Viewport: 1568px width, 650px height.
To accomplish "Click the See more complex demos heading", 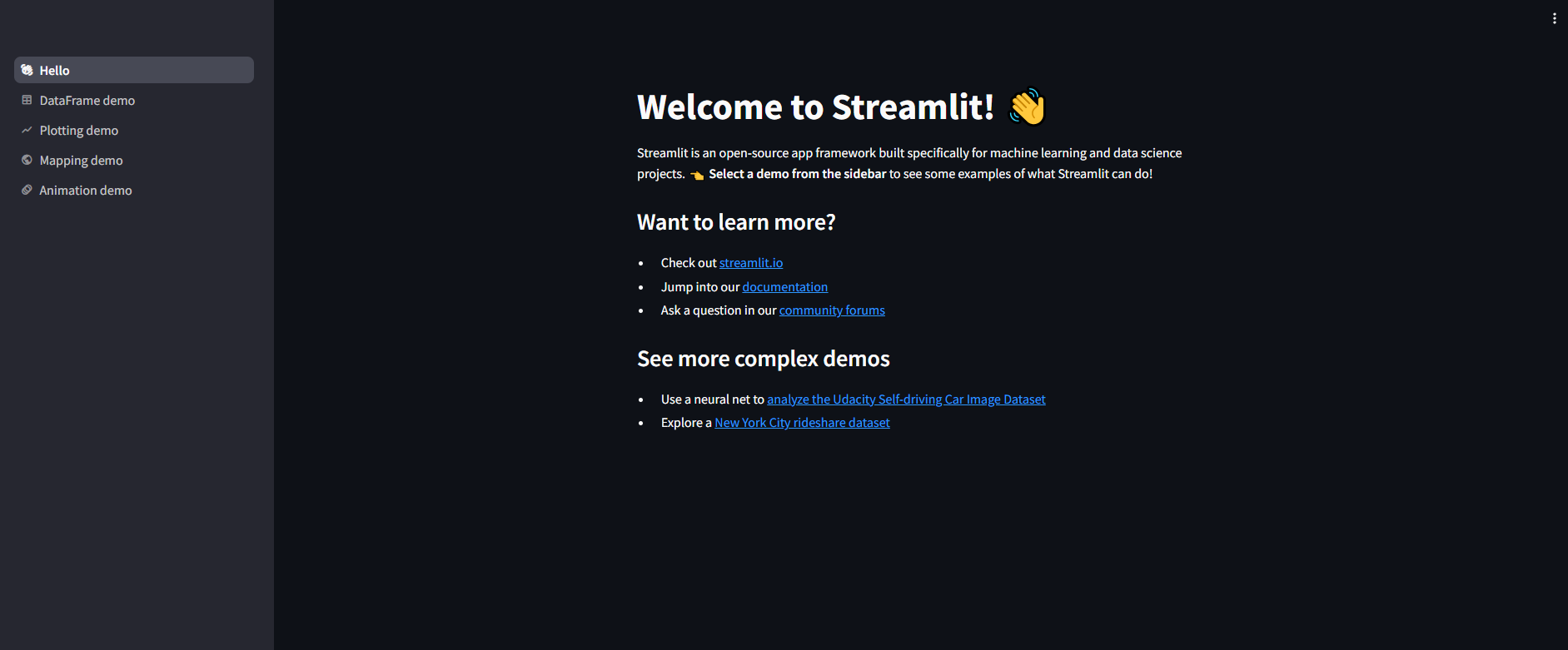I will [x=764, y=359].
